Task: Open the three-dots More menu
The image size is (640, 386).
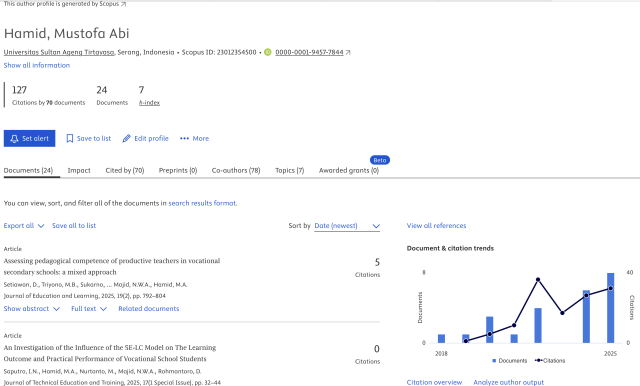Action: coord(194,139)
